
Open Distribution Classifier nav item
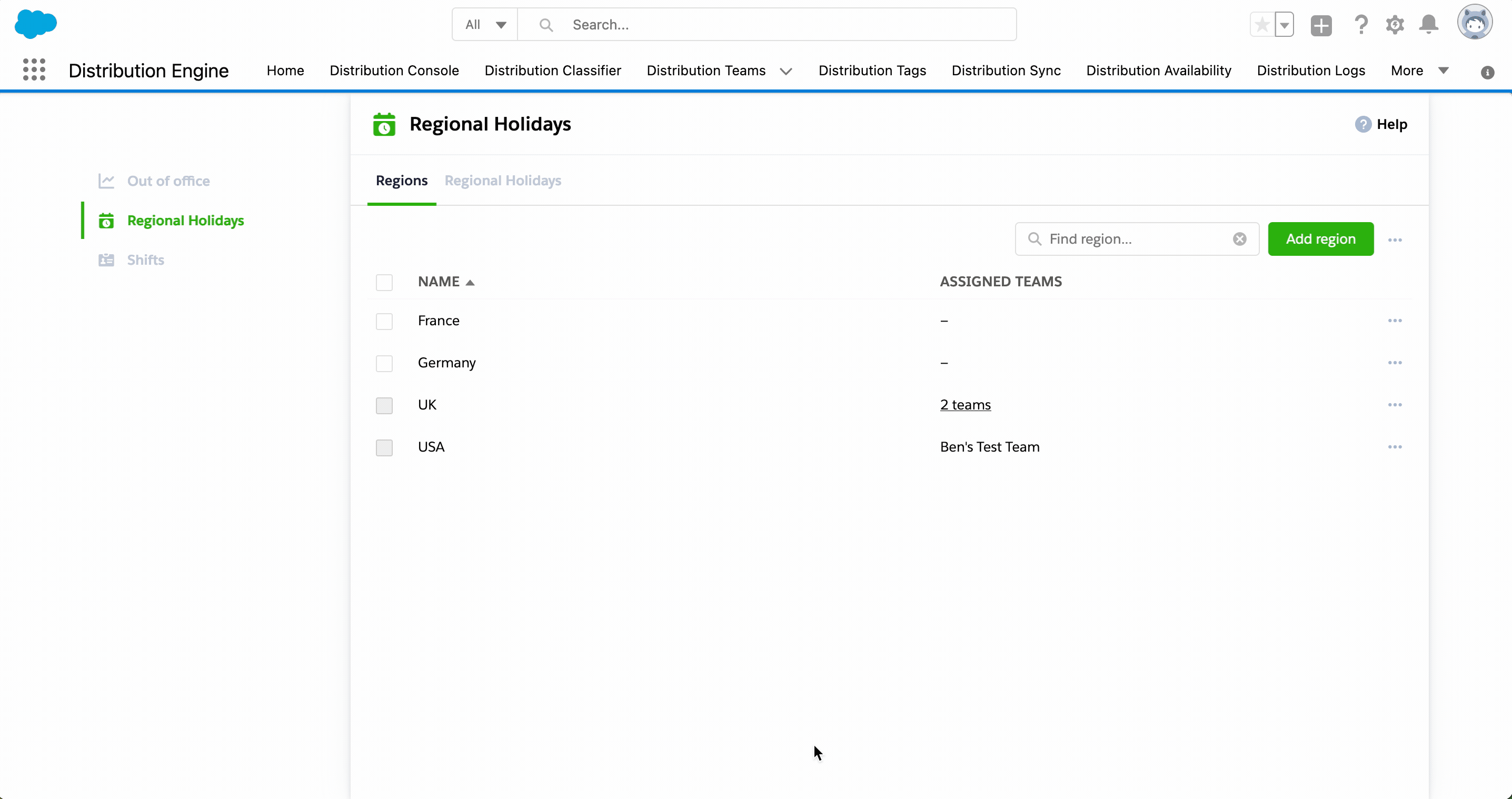click(x=553, y=71)
